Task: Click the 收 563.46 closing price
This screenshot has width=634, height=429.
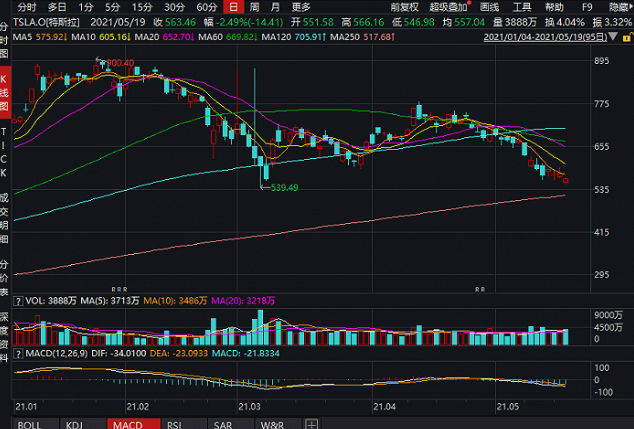Action: (x=175, y=22)
